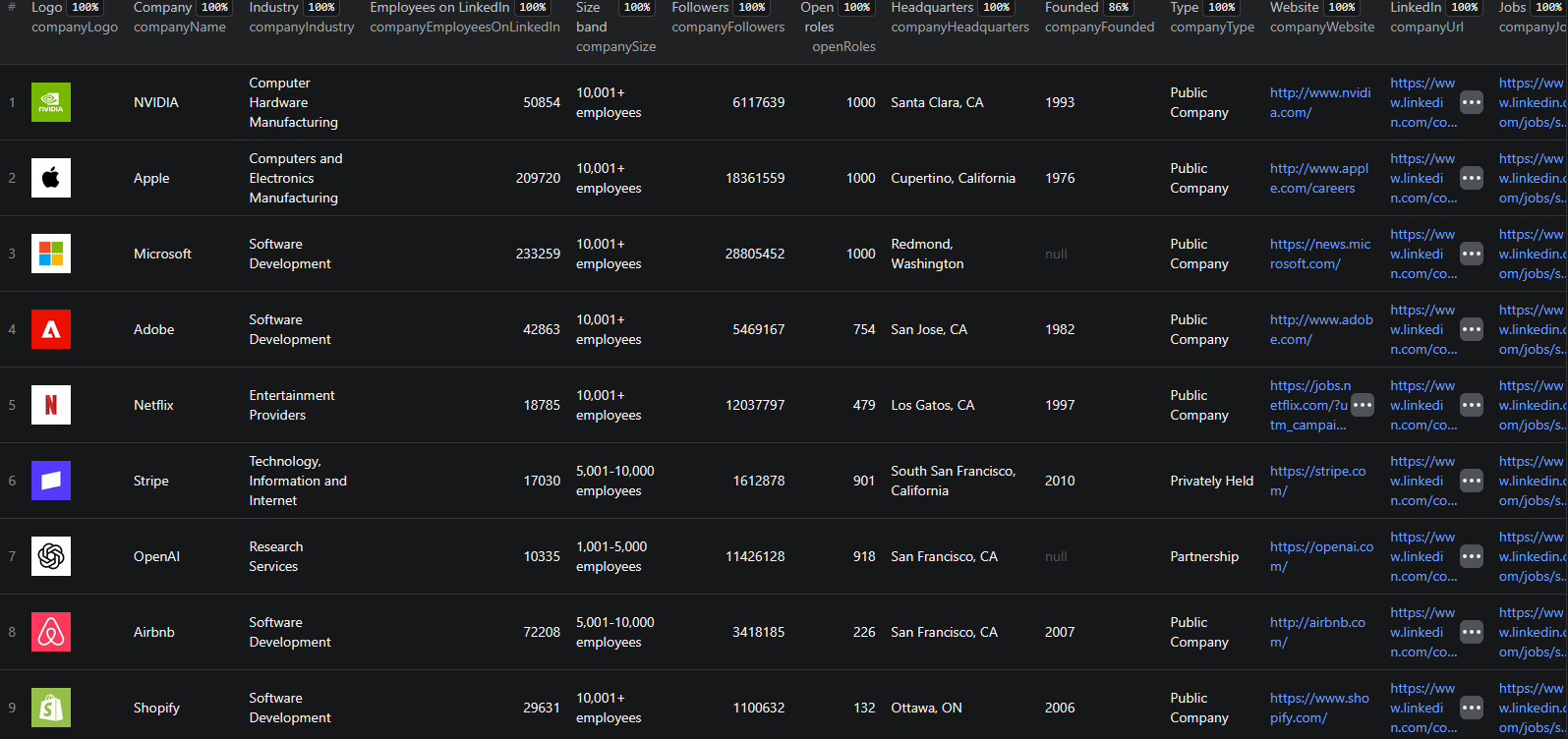
Task: Click the Stripe company name cell
Action: (151, 481)
